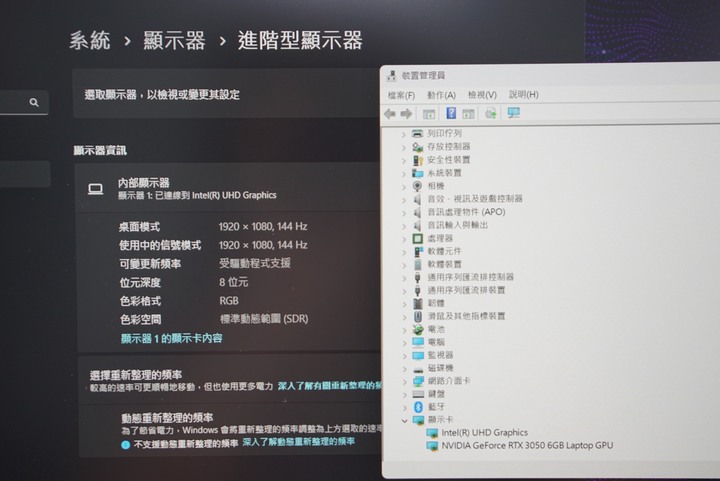This screenshot has width=720, height=481.
Task: Click the blue Help icon in Device Manager toolbar
Action: [x=451, y=113]
